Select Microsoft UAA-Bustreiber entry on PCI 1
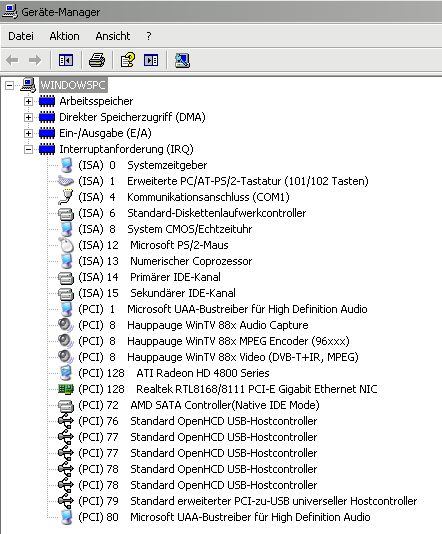The image size is (442, 534). click(223, 309)
